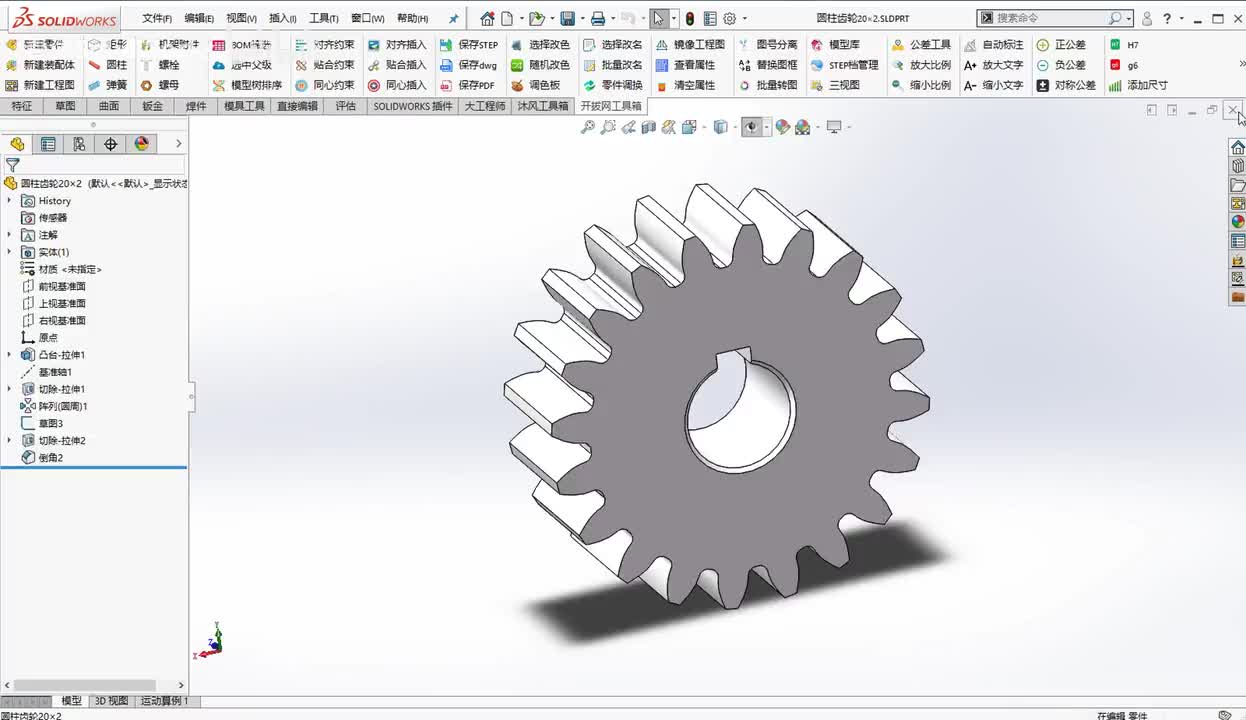Click the 螺母 nut tool
This screenshot has width=1246, height=720.
point(160,85)
